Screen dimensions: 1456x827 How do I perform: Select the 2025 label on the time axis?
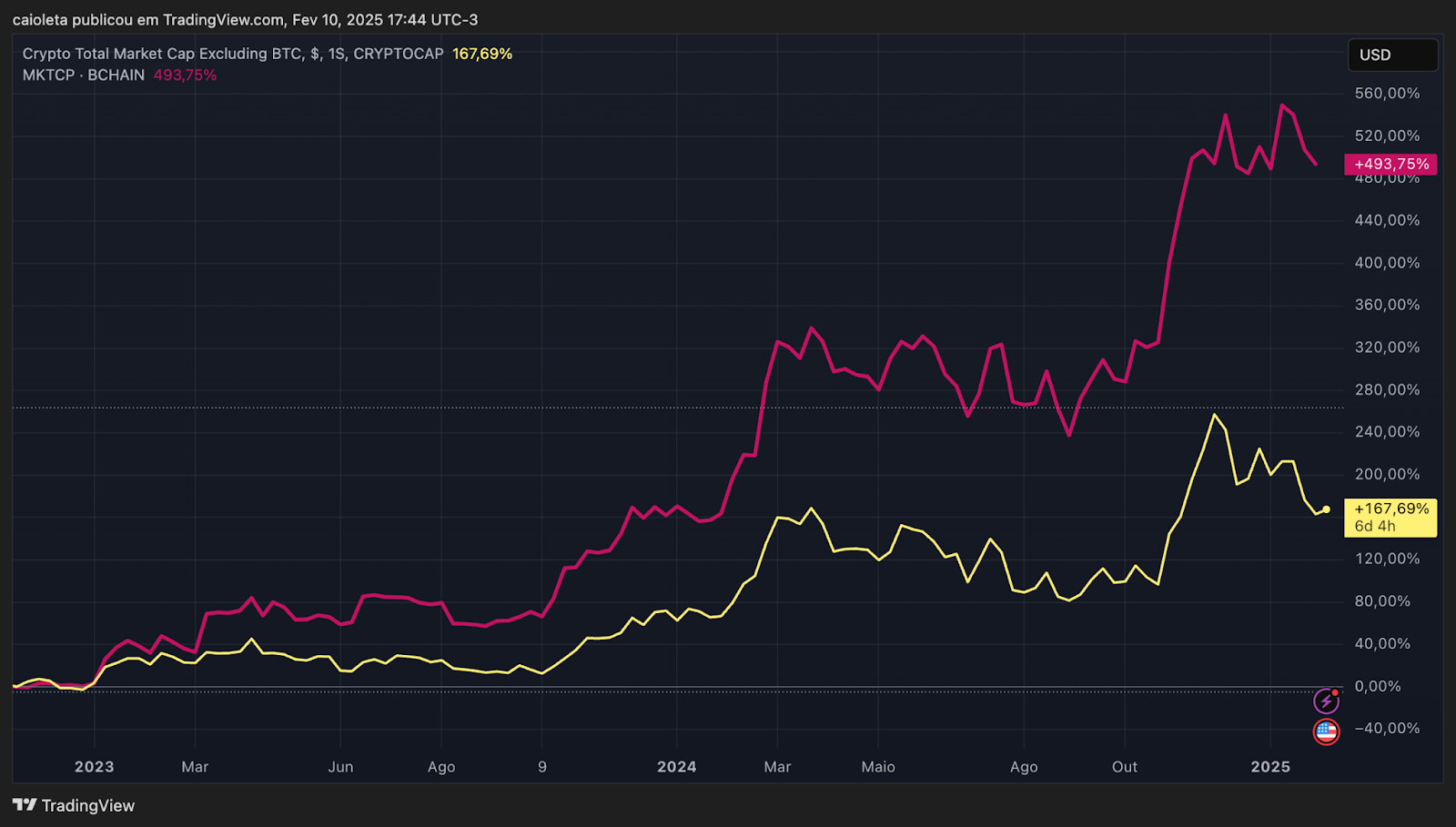tap(1271, 767)
